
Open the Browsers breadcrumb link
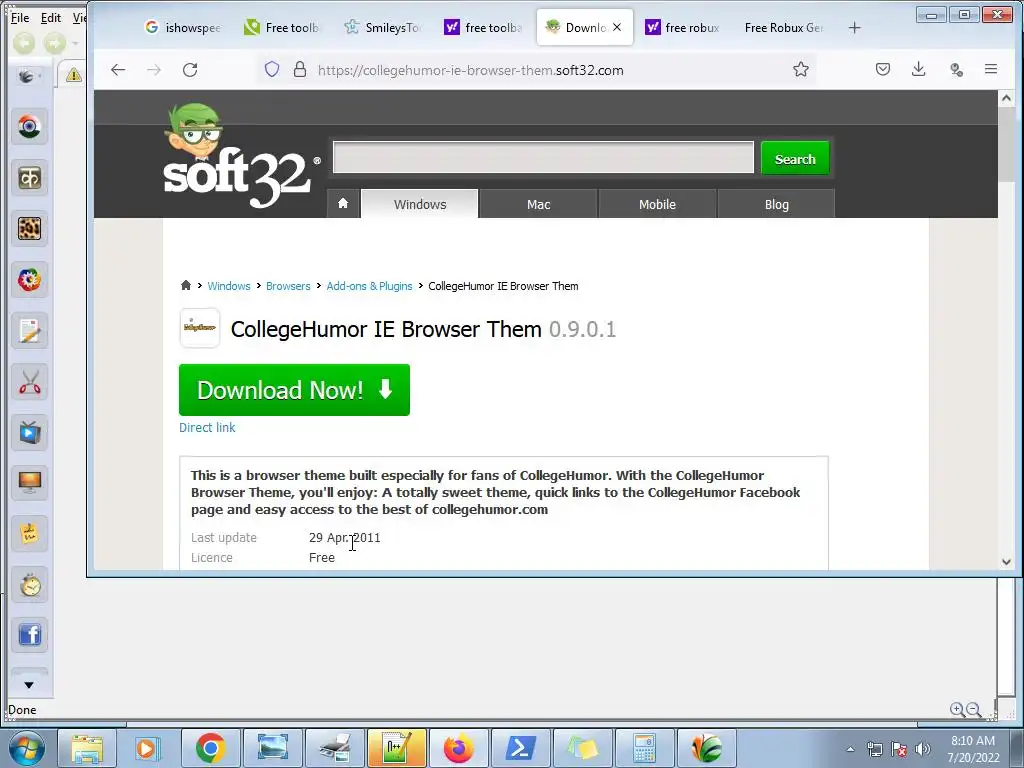click(x=288, y=286)
